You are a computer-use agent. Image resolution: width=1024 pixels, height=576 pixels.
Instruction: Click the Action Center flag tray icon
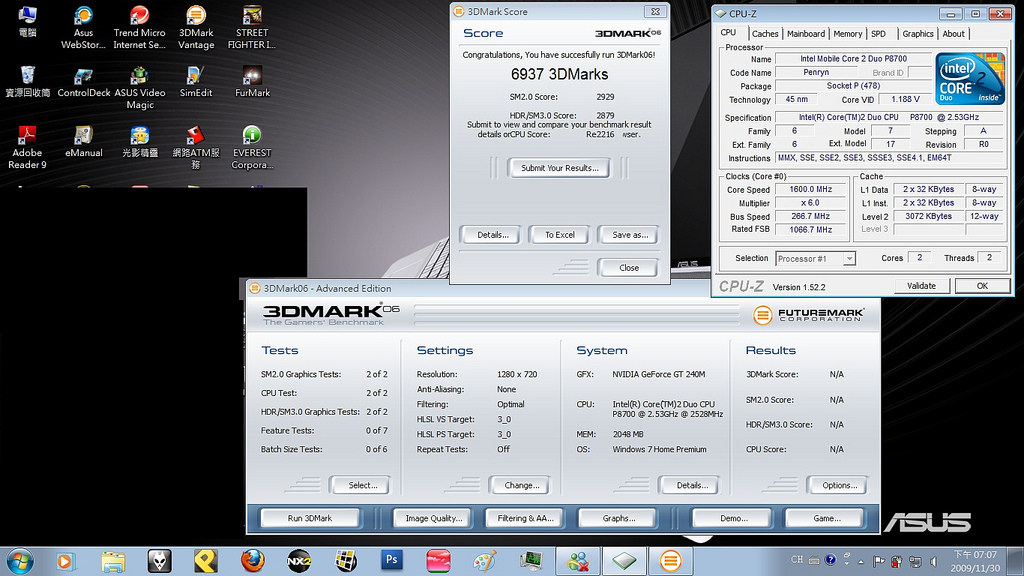click(x=878, y=561)
